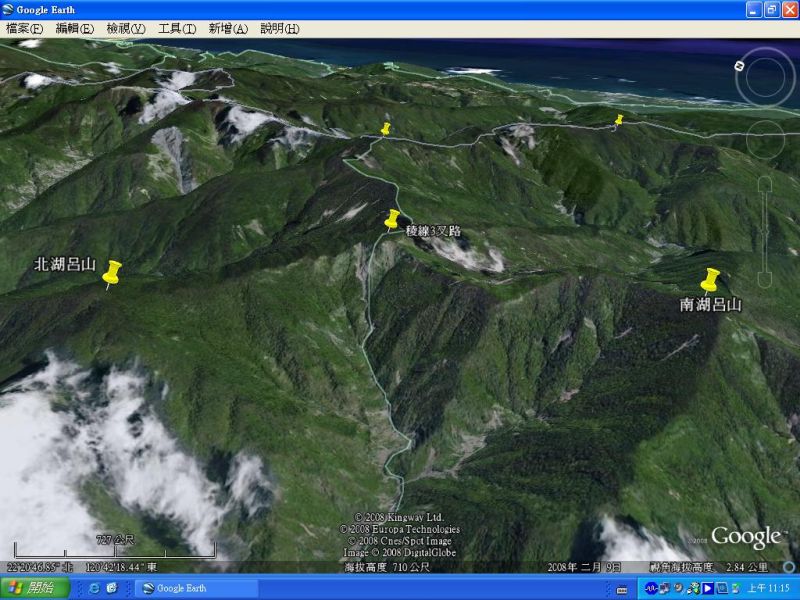Click the blue play-button tray icon
The width and height of the screenshot is (800, 600).
pos(708,588)
